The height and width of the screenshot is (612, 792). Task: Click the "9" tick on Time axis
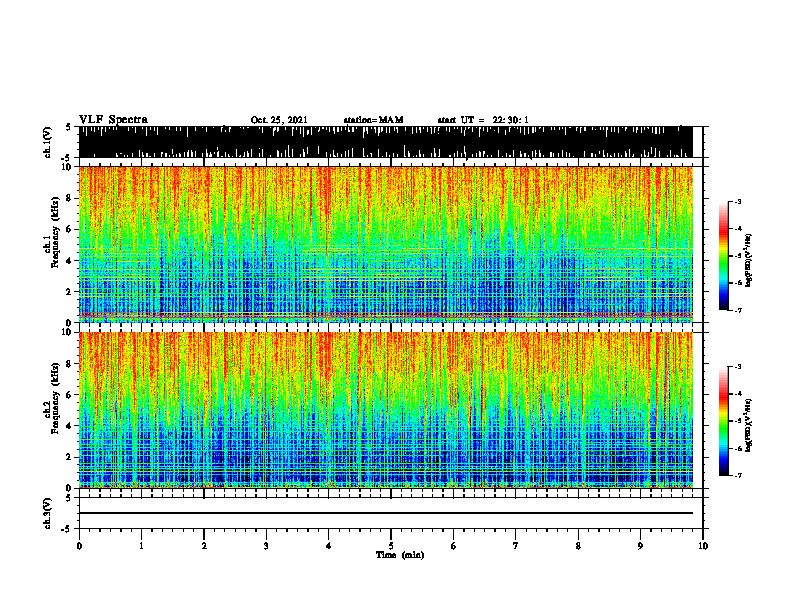[640, 546]
